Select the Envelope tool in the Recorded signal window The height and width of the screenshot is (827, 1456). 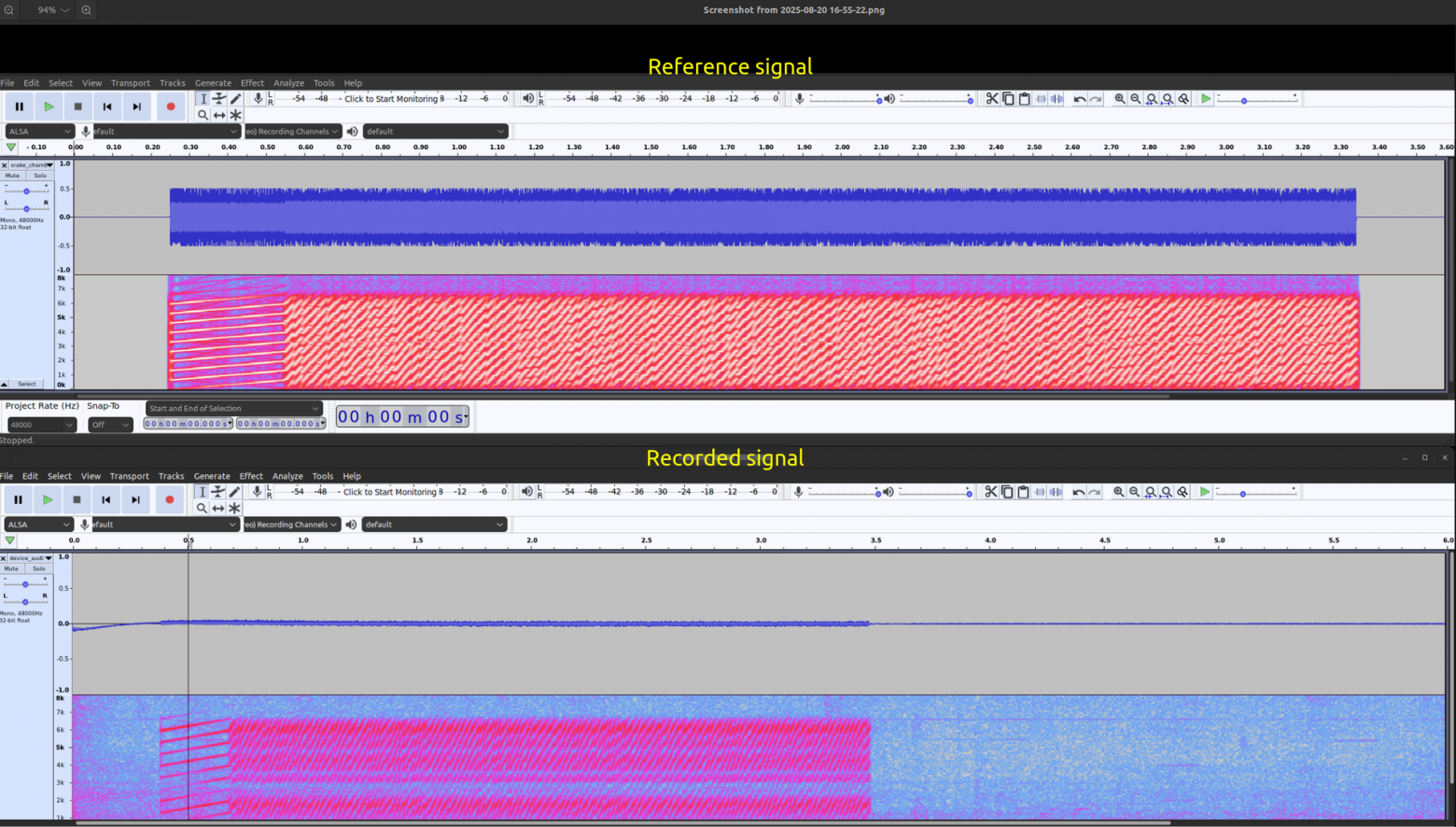218,492
